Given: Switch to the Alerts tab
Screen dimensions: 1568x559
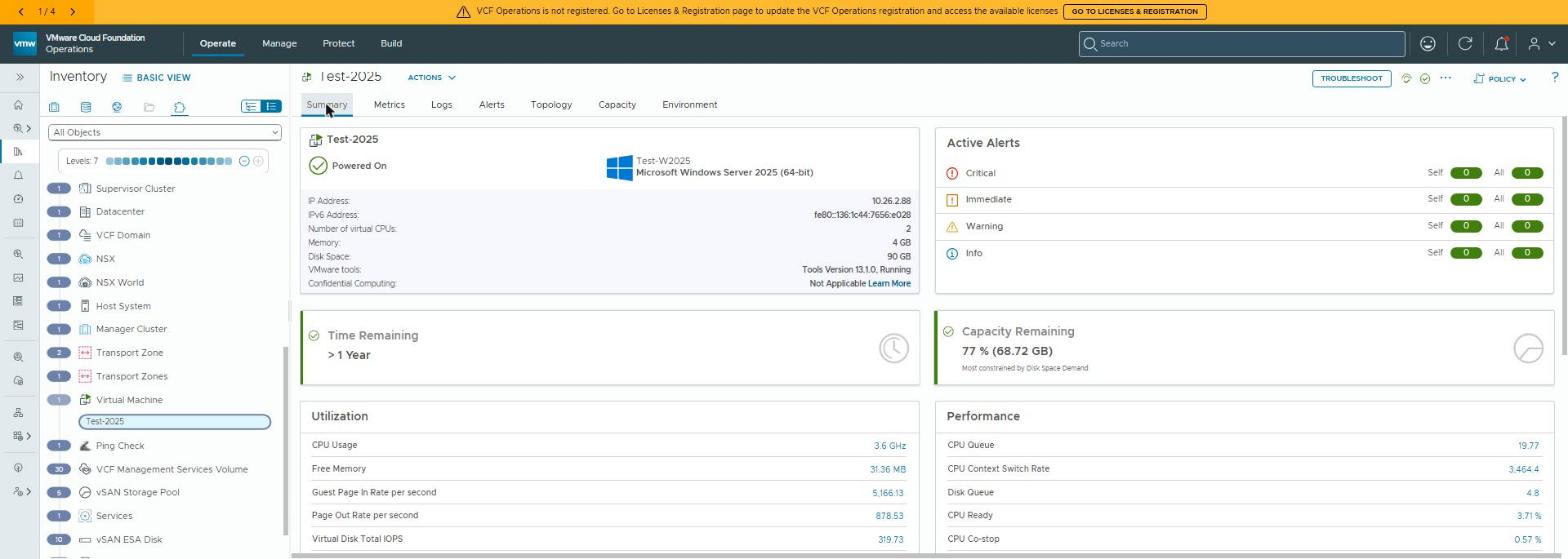Looking at the screenshot, I should point(491,105).
